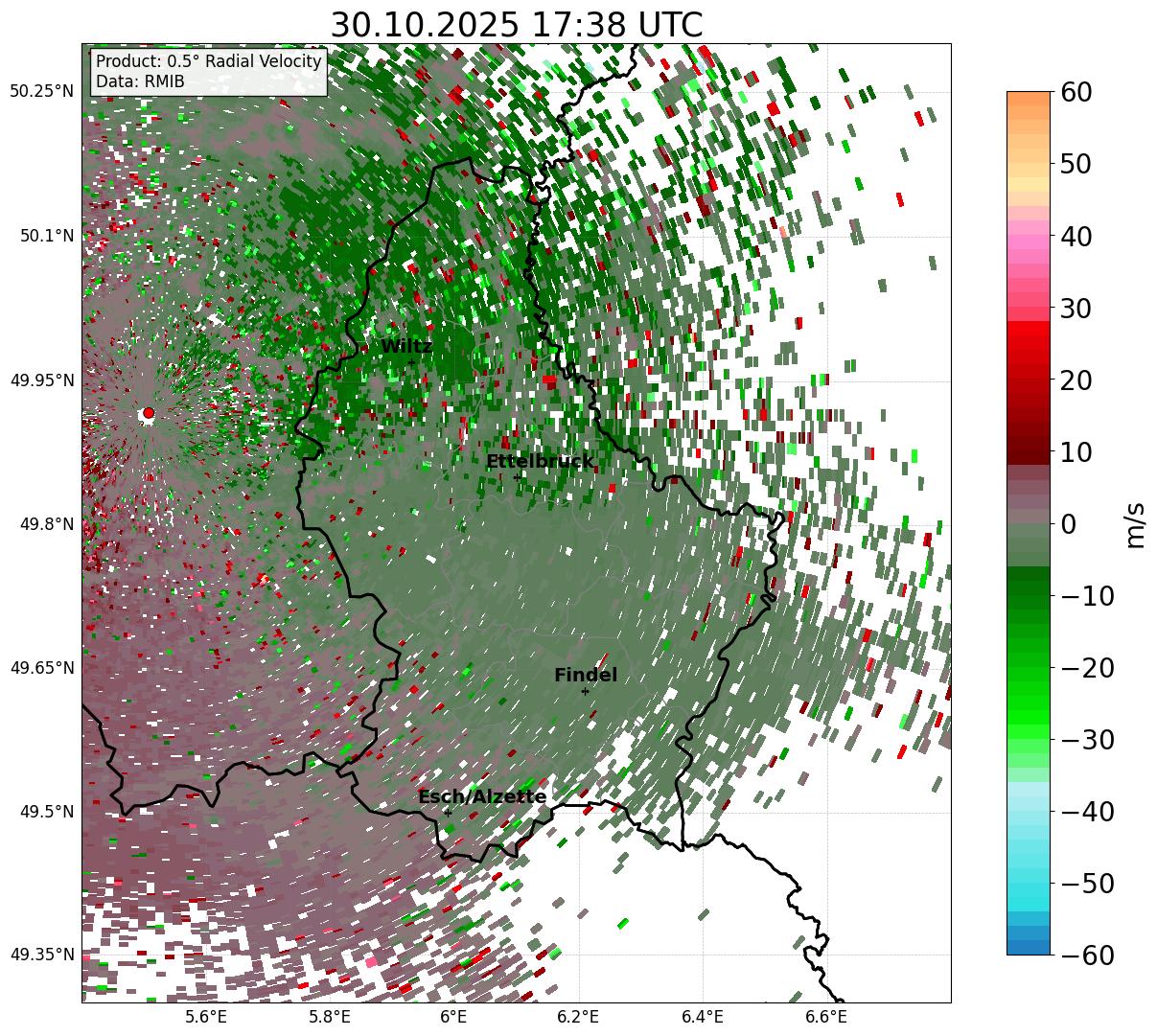The width and height of the screenshot is (1157, 1036).
Task: Click the 49.65°N latitude label
Action: 42,668
